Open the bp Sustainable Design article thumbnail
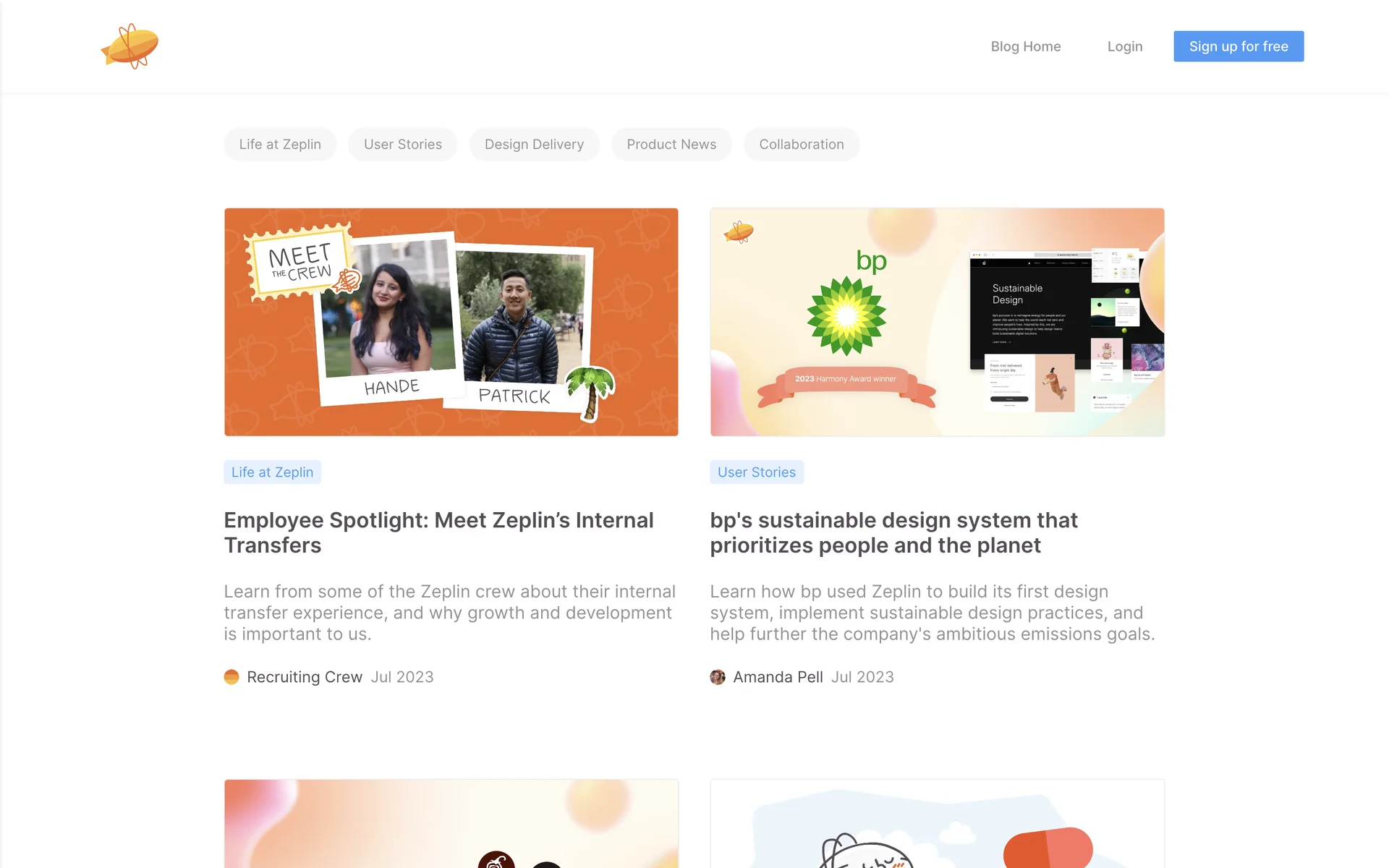Image resolution: width=1389 pixels, height=868 pixels. 938,322
